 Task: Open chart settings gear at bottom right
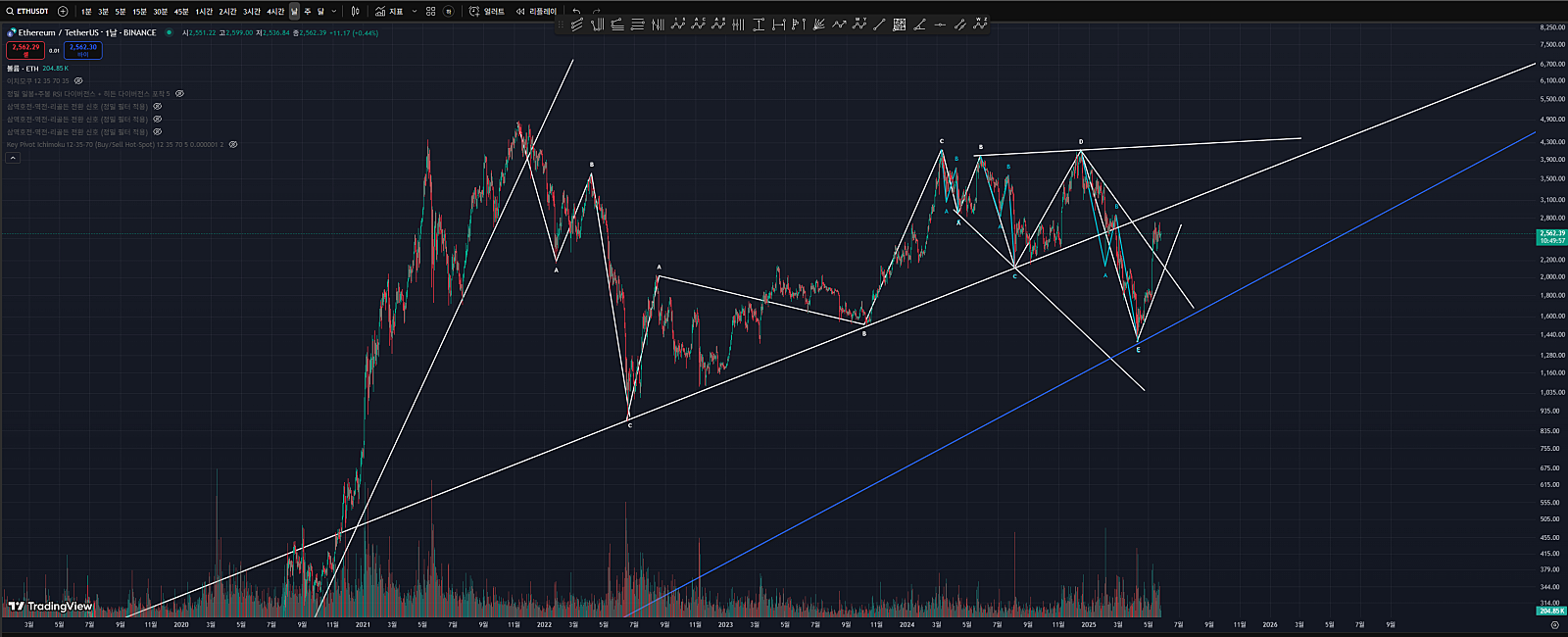coord(1554,624)
